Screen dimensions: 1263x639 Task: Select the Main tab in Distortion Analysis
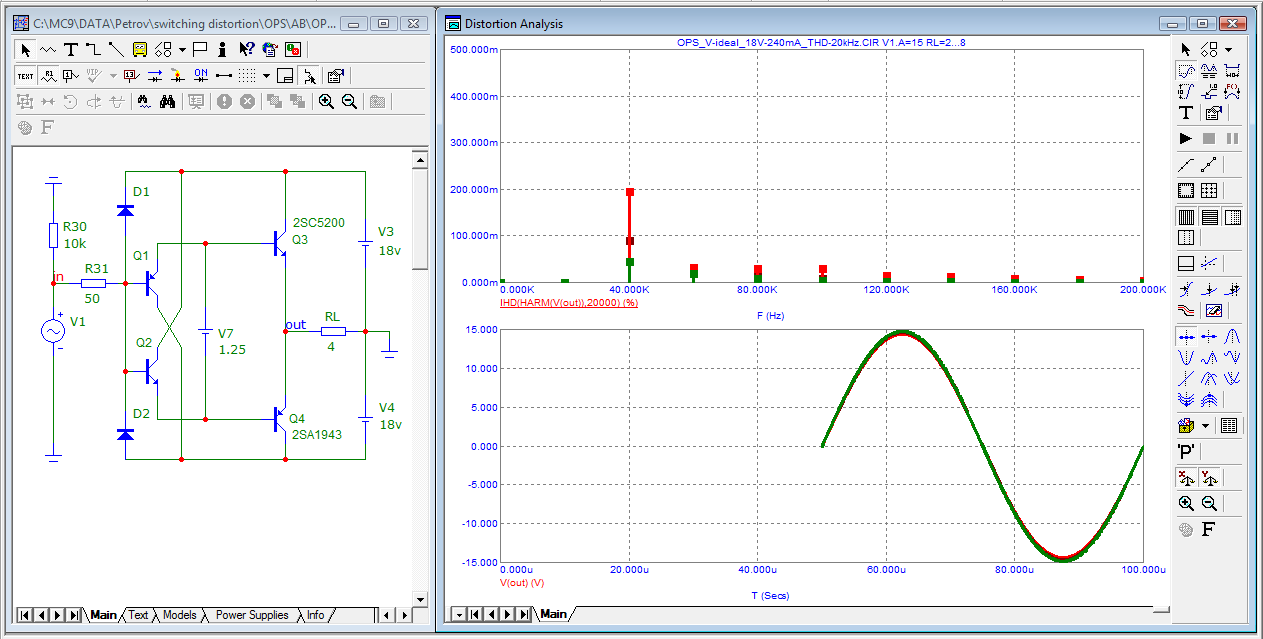pos(553,613)
